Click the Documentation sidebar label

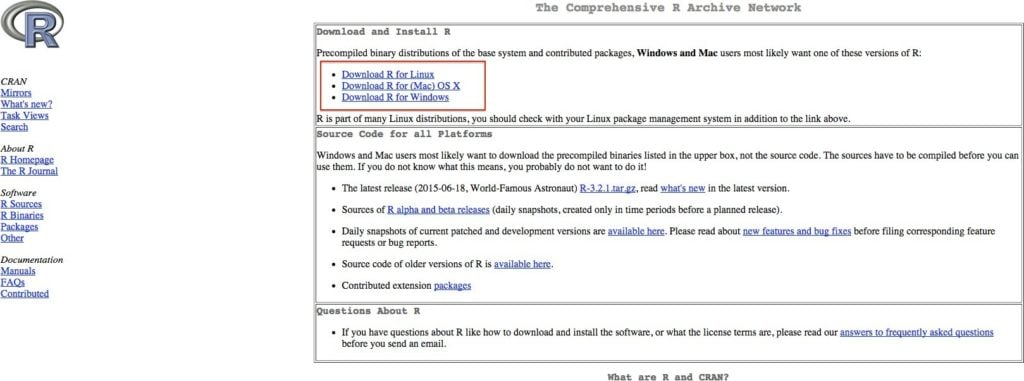pos(32,259)
